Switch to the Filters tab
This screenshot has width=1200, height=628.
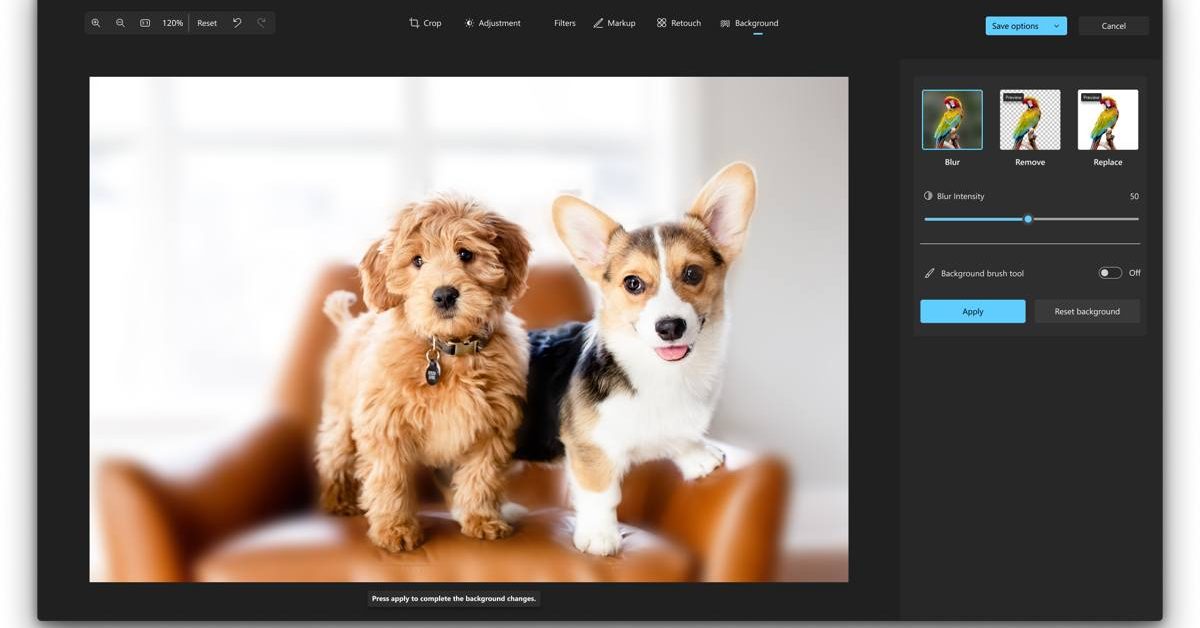coord(565,23)
